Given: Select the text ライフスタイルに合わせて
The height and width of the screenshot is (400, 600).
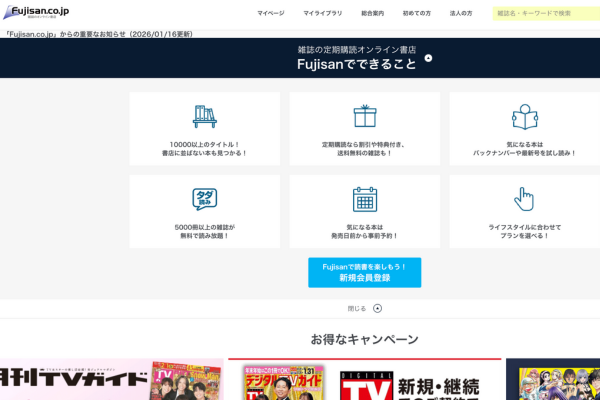Looking at the screenshot, I should 525,227.
